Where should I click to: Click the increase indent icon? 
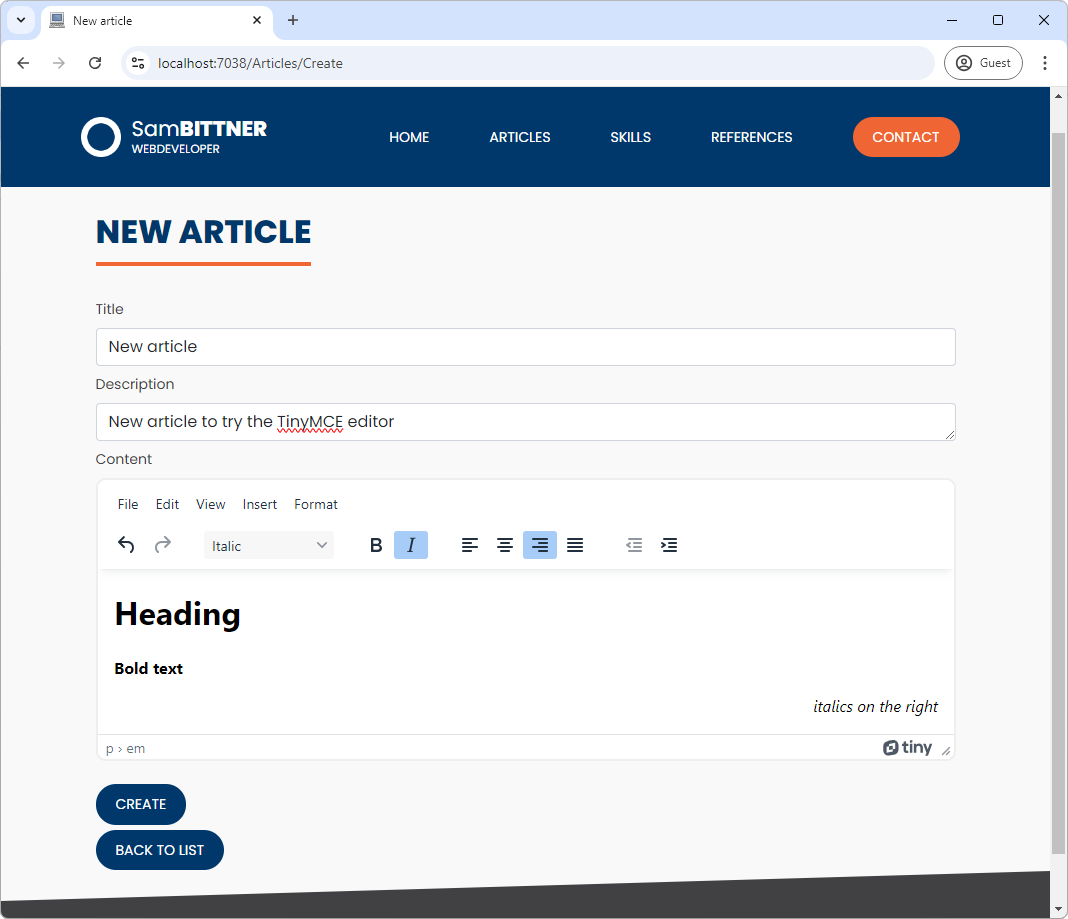pyautogui.click(x=669, y=545)
